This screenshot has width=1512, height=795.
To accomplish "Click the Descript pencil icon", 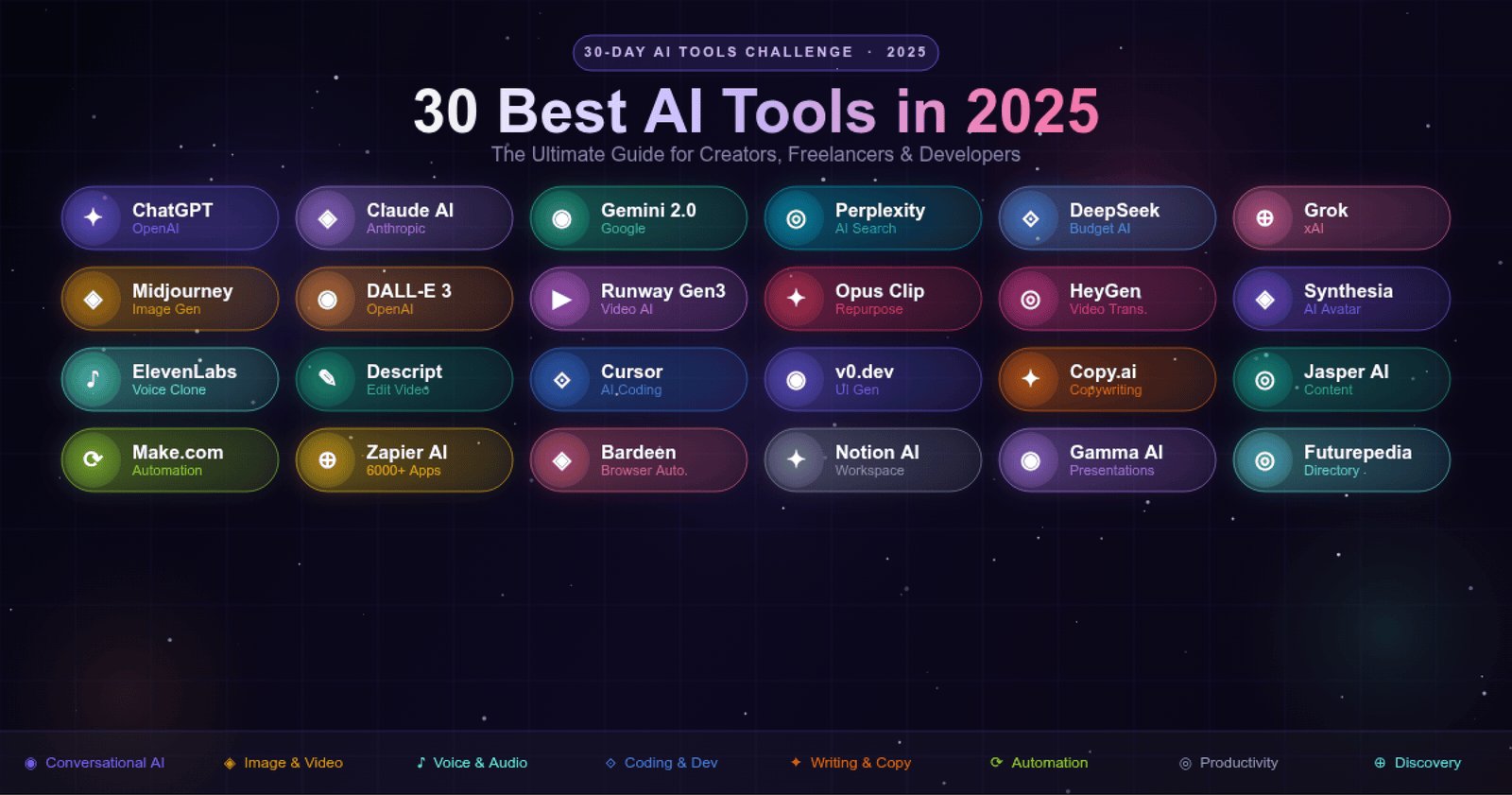I will click(x=328, y=380).
